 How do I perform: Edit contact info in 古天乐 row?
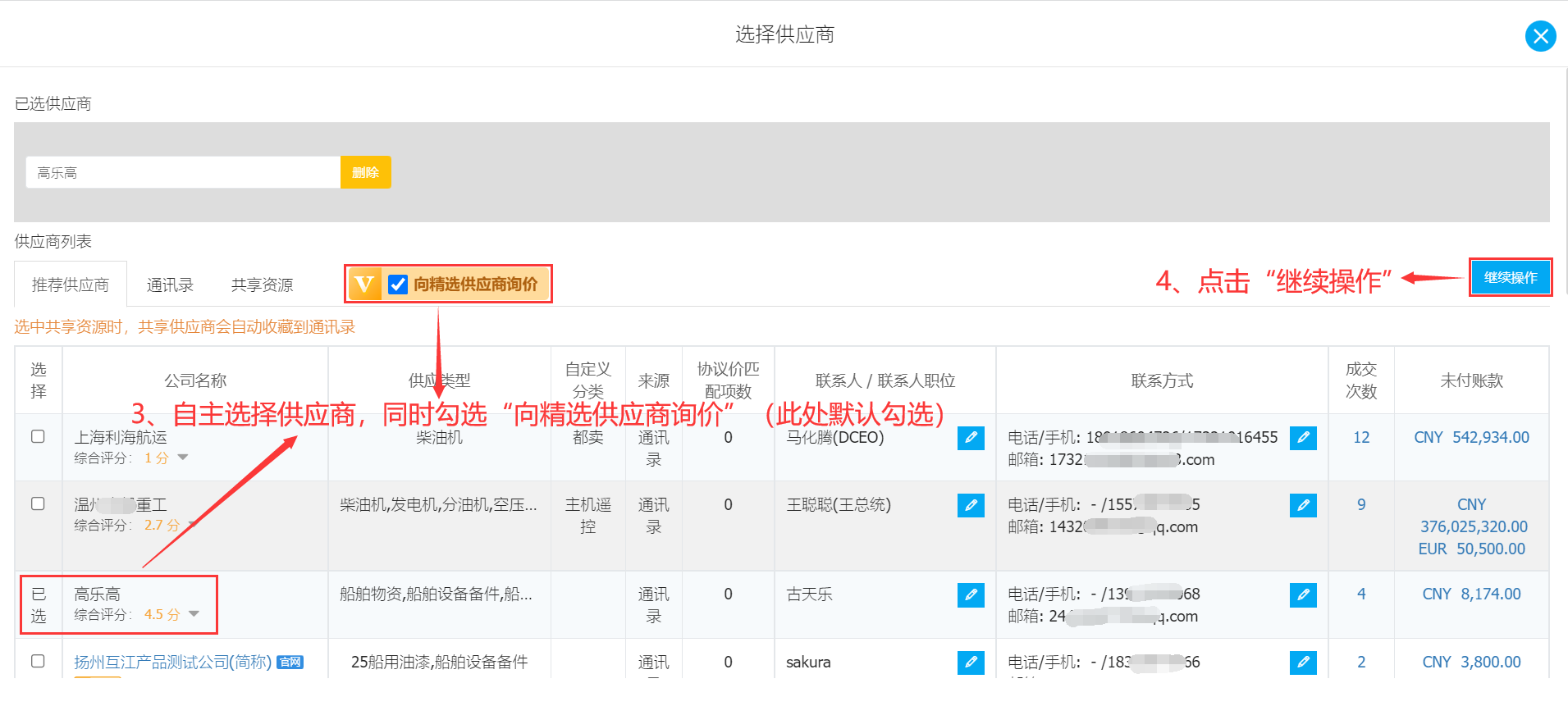point(1303,594)
